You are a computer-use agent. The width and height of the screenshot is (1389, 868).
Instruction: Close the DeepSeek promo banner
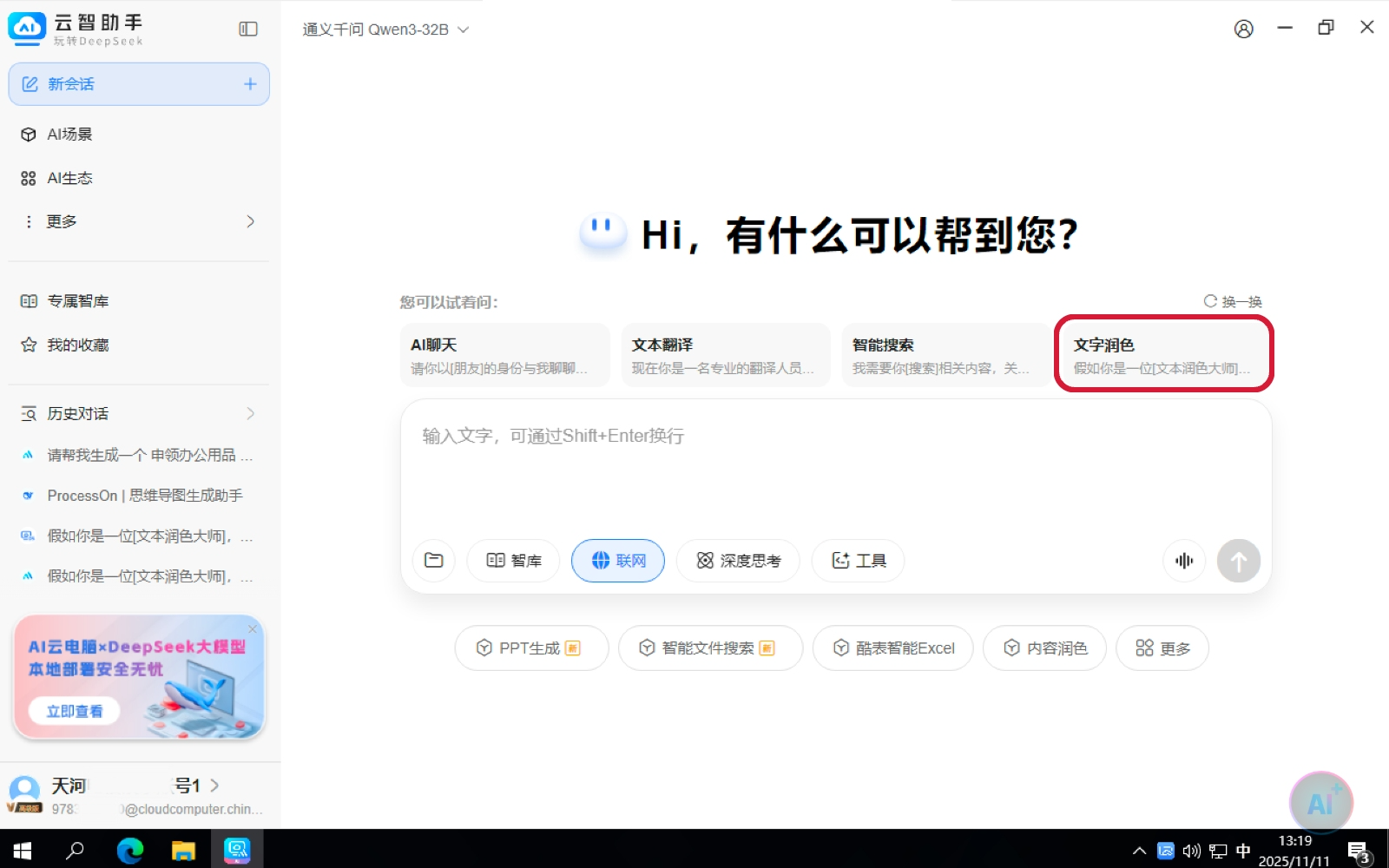(253, 628)
